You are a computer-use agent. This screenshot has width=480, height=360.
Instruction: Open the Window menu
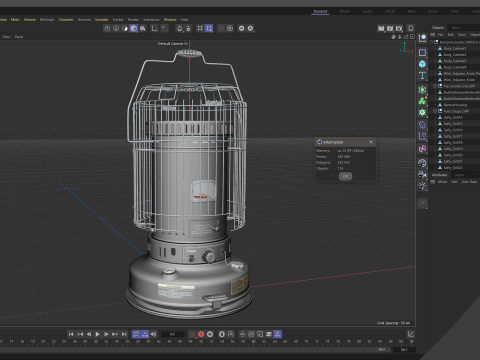pyautogui.click(x=170, y=20)
